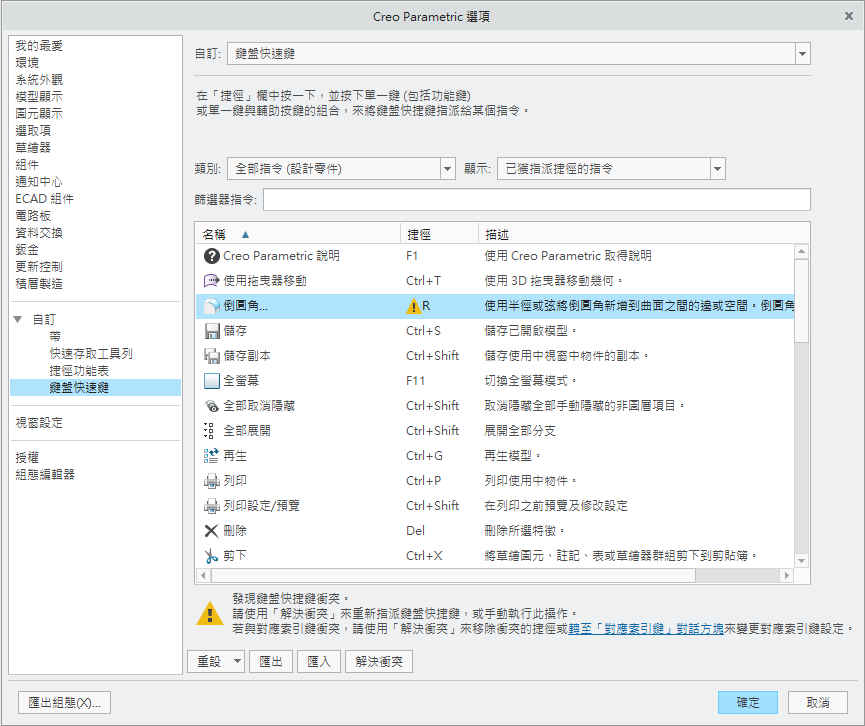Click the 全螢幕 fullscreen icon
Image resolution: width=865 pixels, height=726 pixels.
(x=211, y=381)
